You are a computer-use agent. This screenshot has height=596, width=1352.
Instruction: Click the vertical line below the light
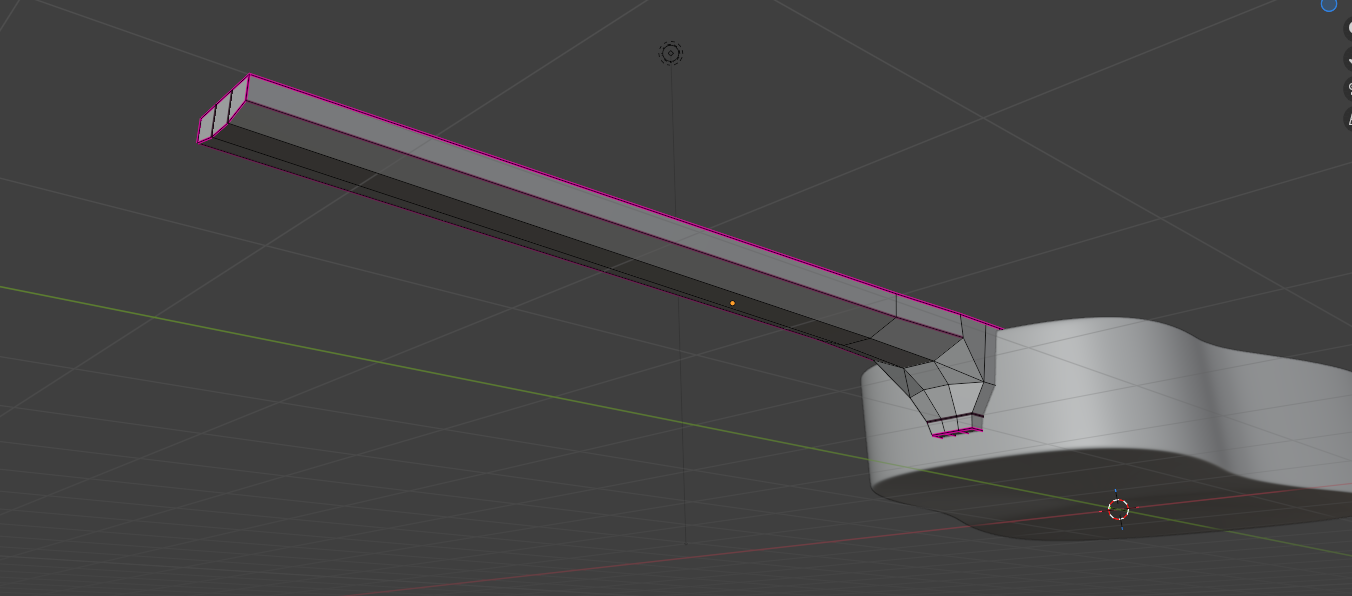(x=677, y=300)
